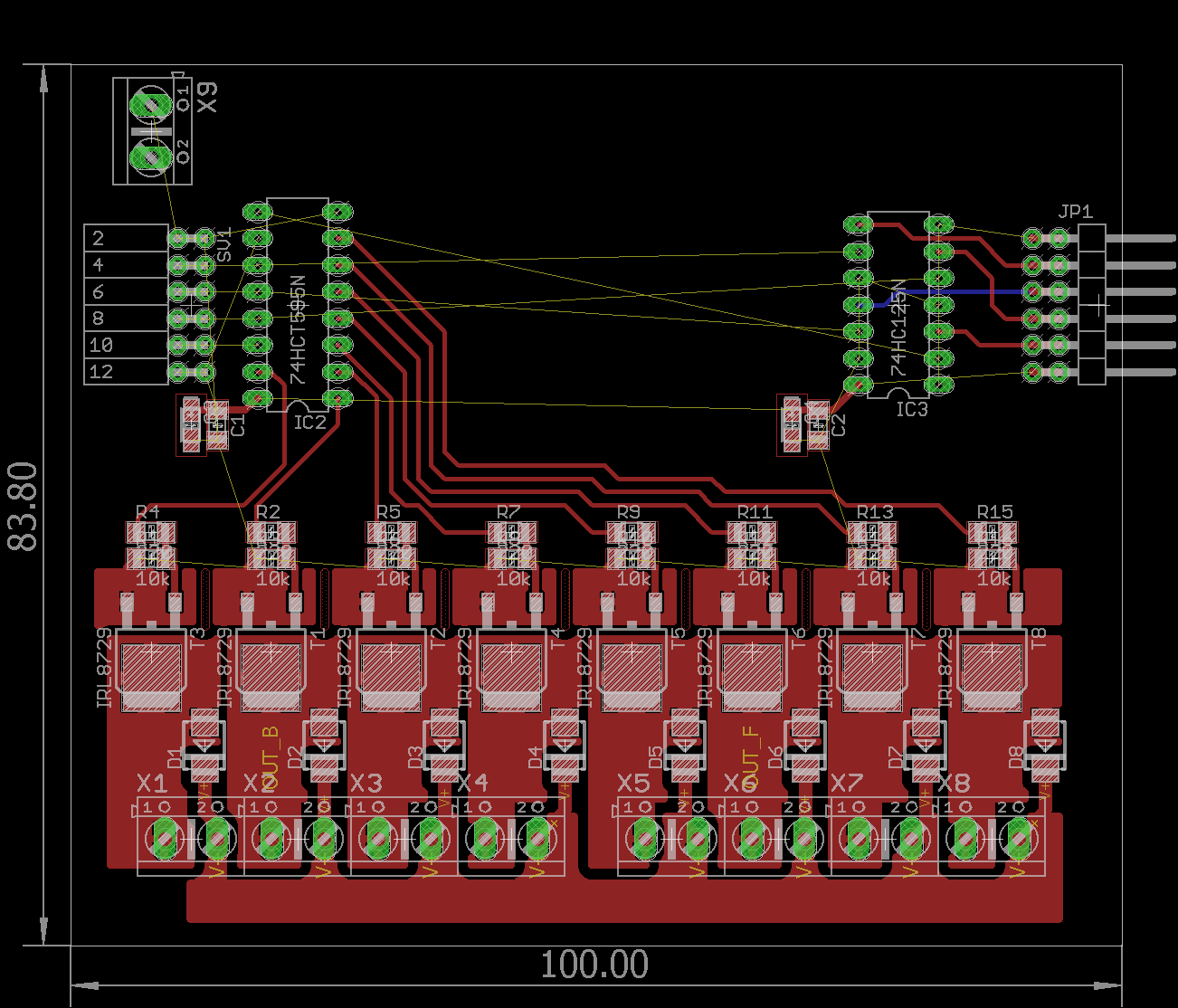This screenshot has width=1178, height=1008.
Task: Select the X9 terminal block label
Action: point(207,97)
